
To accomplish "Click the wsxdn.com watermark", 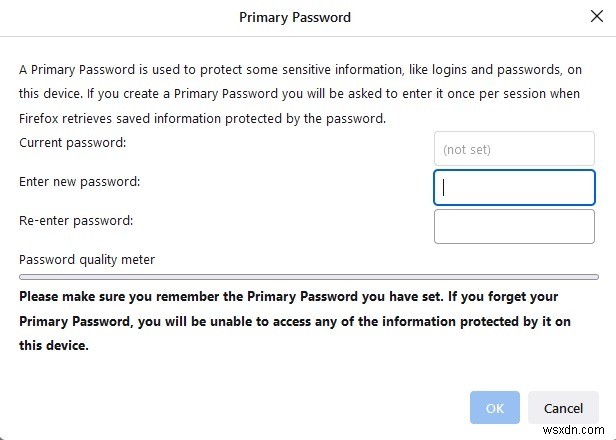I will tap(582, 431).
